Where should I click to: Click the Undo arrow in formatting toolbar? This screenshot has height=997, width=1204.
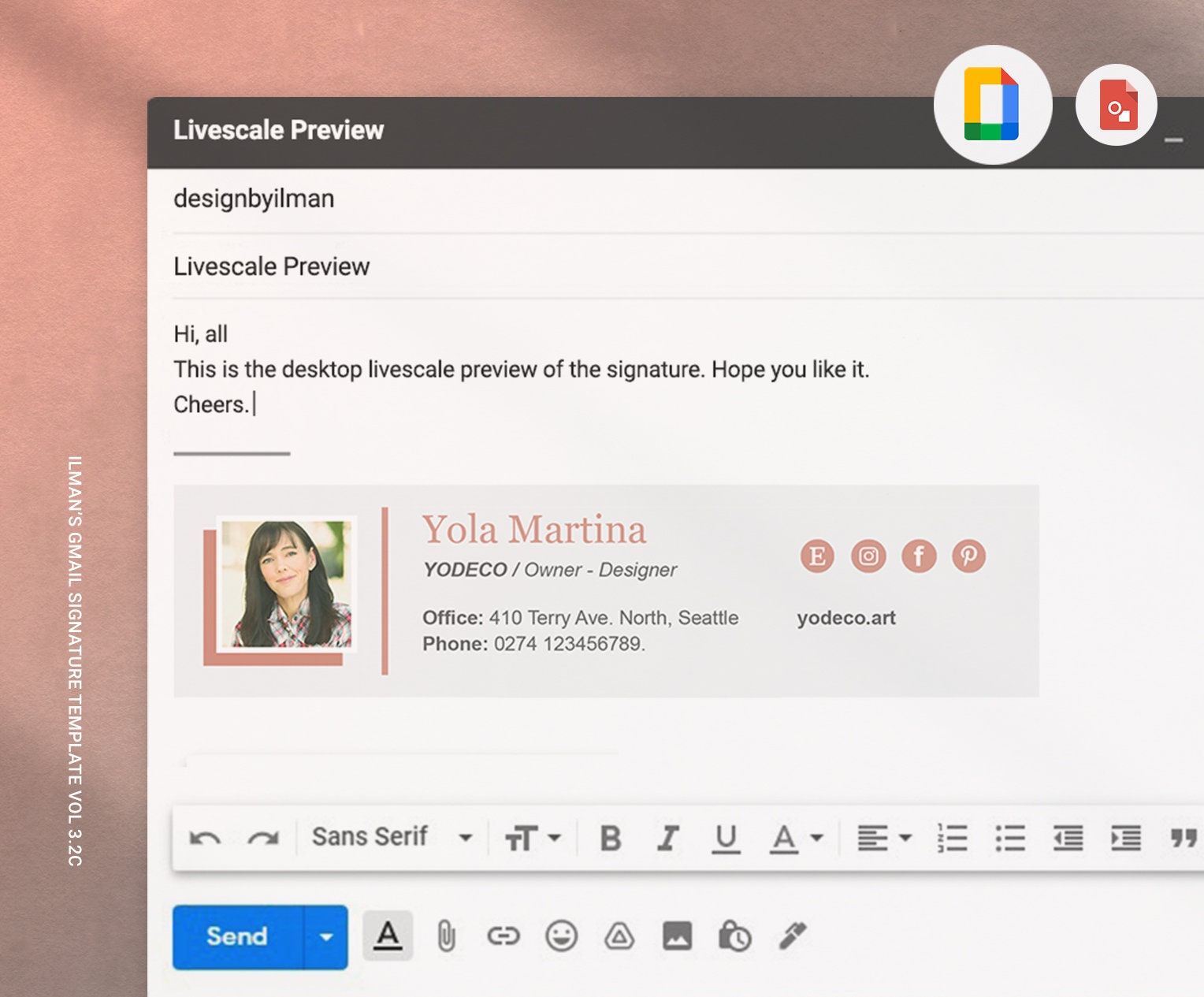pos(205,838)
